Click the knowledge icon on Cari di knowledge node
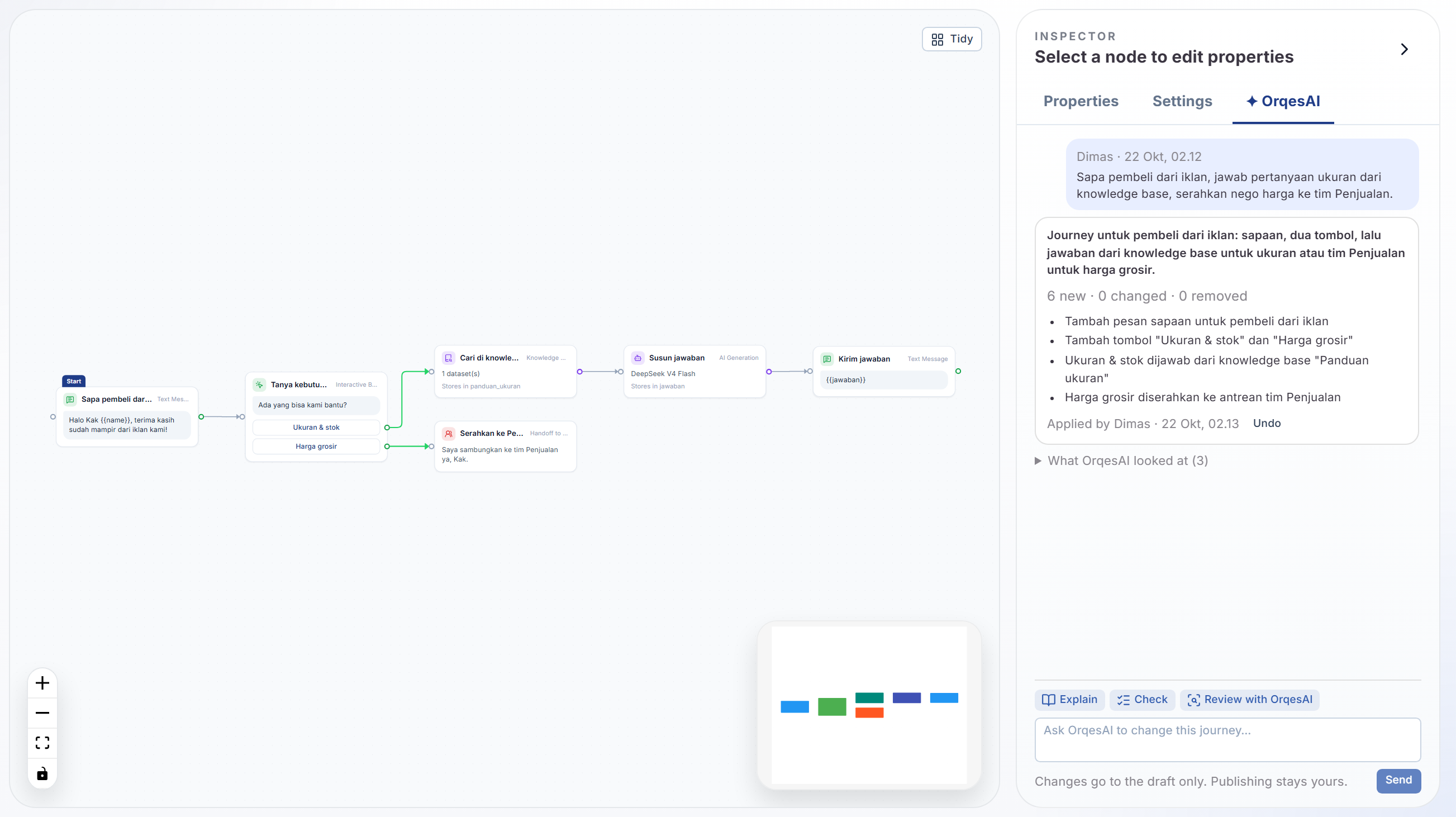 [449, 358]
